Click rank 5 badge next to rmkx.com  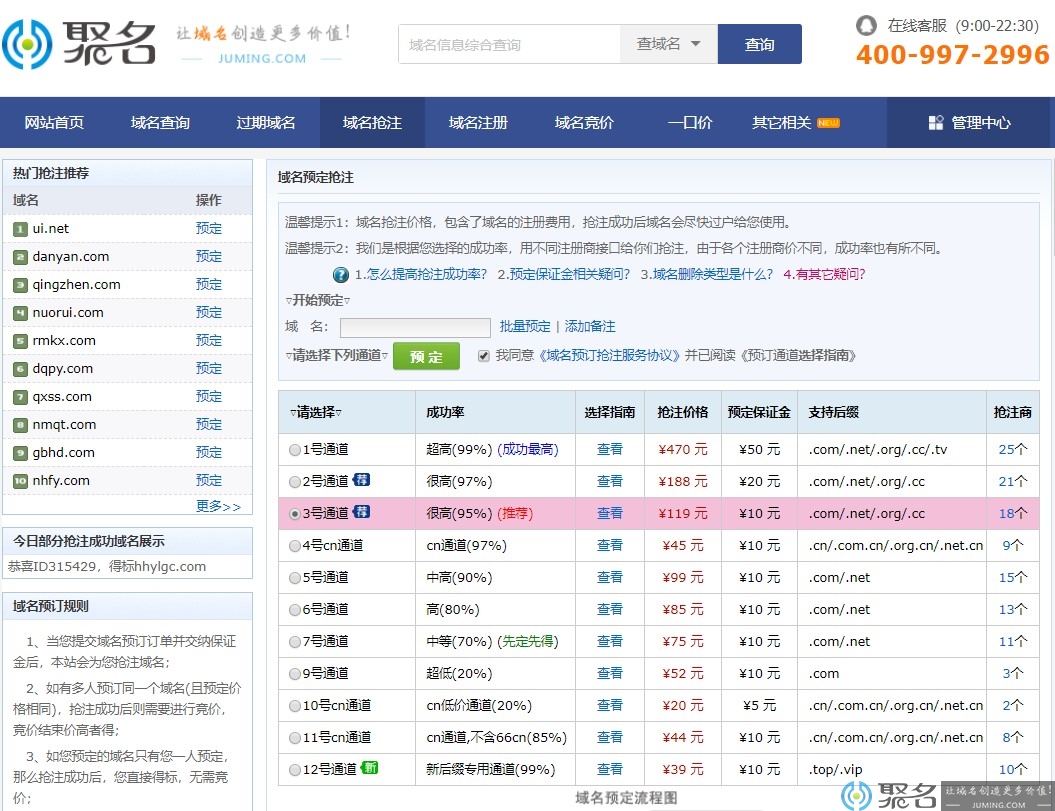(20, 341)
